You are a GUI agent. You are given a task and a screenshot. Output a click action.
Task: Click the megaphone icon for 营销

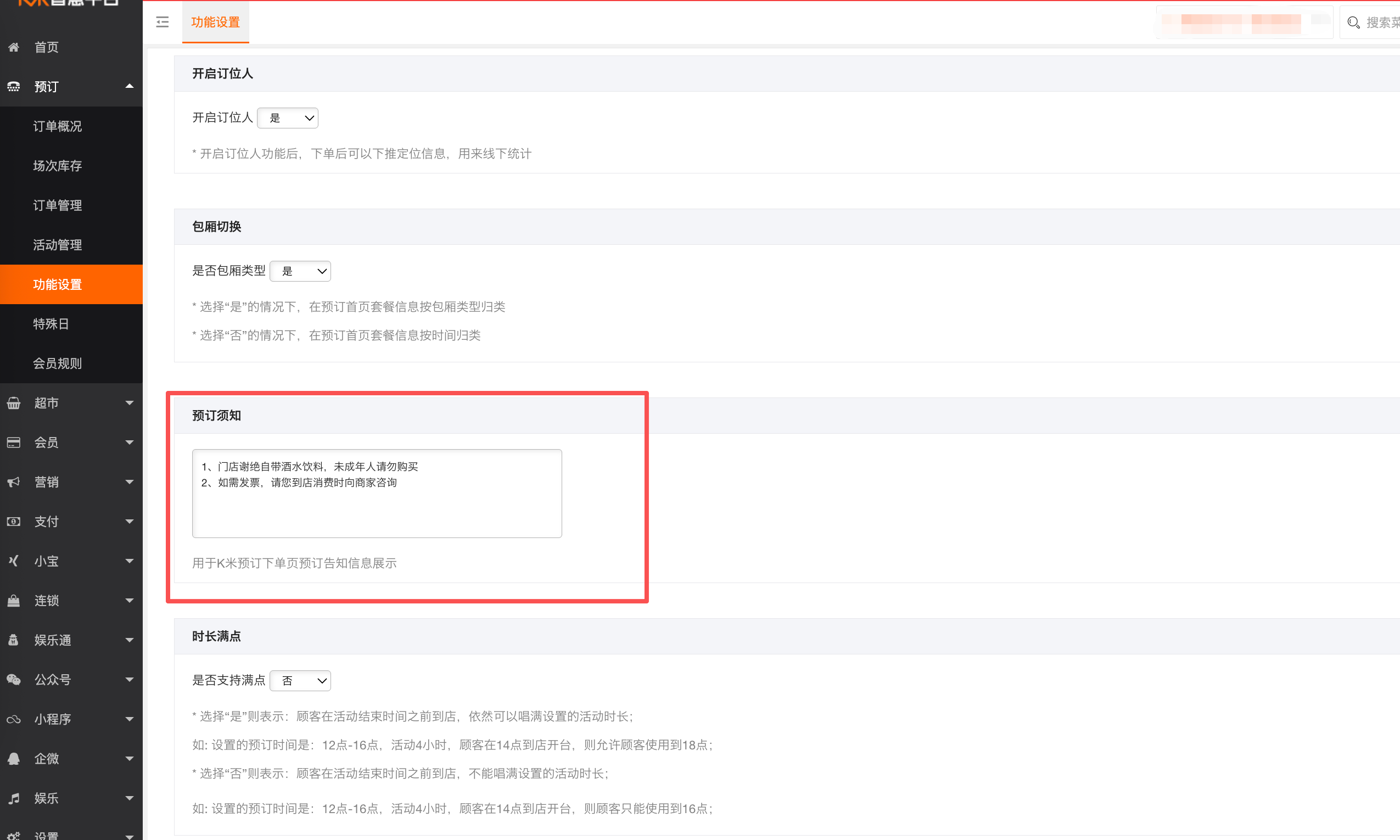(14, 482)
